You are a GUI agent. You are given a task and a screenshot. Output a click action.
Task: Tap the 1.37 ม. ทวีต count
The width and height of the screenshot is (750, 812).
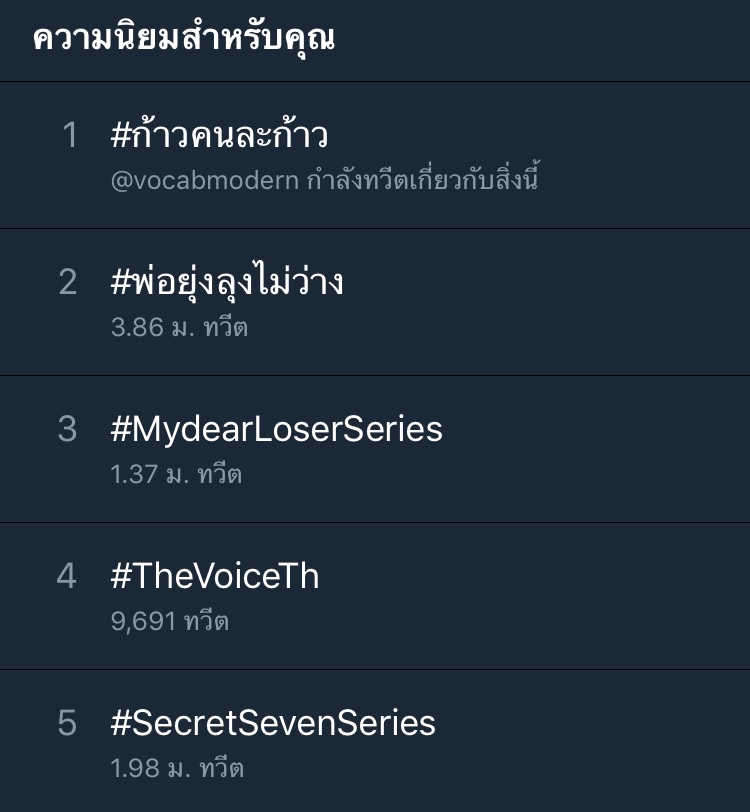point(176,474)
